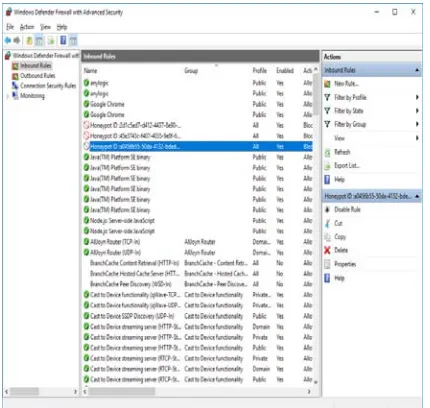Open the Filter by Group submenu arrow
The height and width of the screenshot is (408, 430).
pyautogui.click(x=417, y=124)
